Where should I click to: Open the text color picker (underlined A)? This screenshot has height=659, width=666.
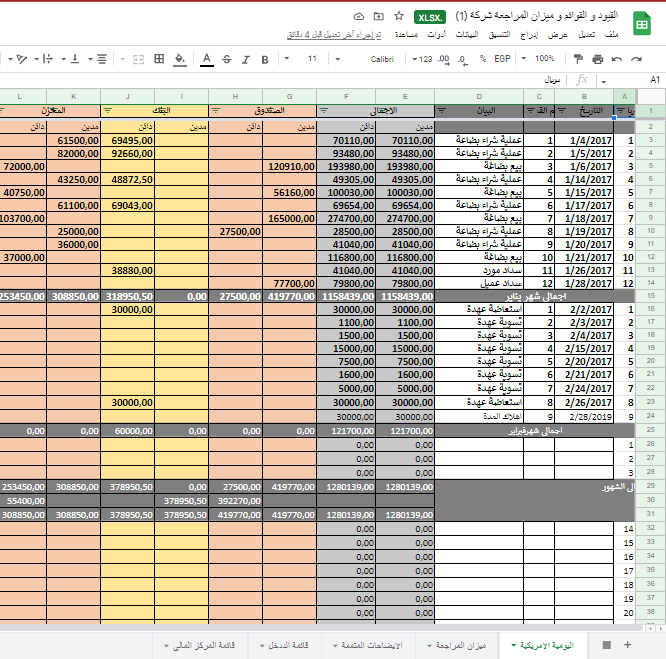pos(206,59)
